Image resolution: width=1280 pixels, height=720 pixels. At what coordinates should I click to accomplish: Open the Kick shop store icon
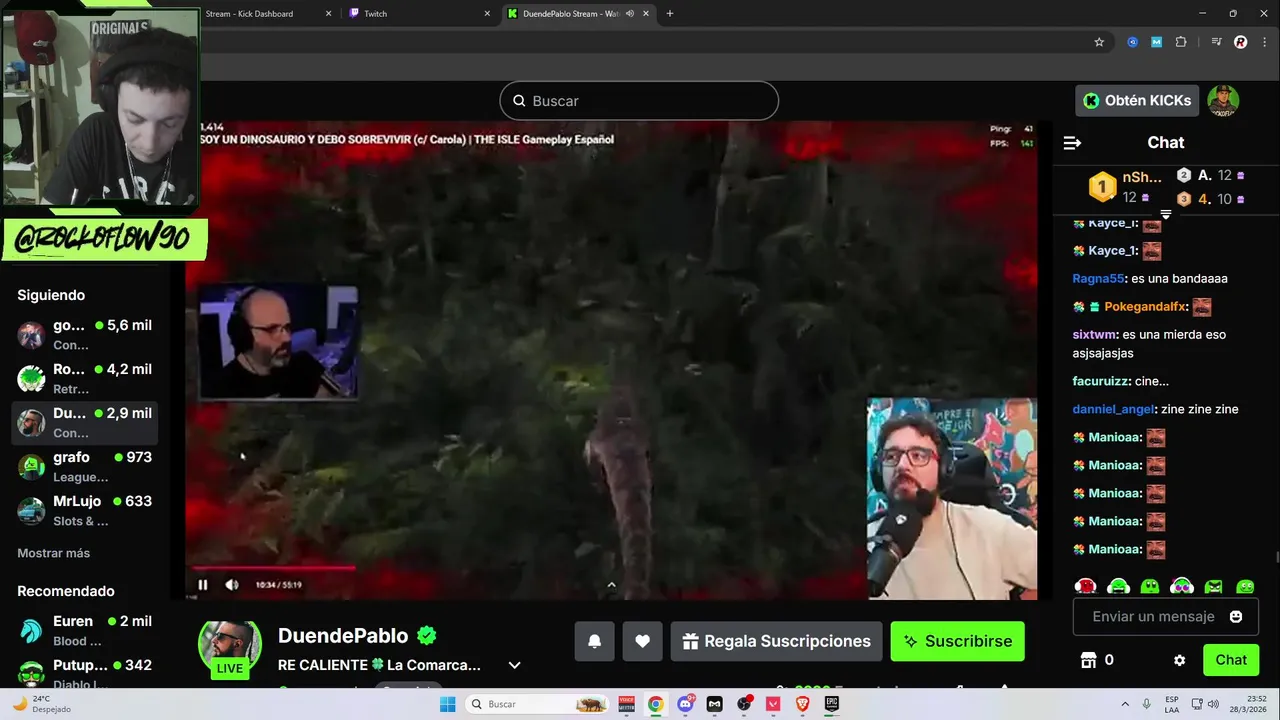(1088, 660)
